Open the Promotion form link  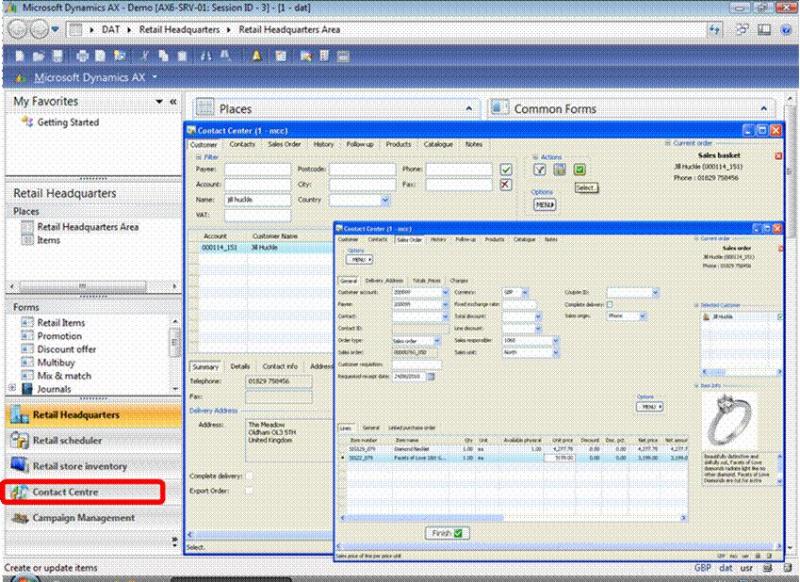pos(59,336)
